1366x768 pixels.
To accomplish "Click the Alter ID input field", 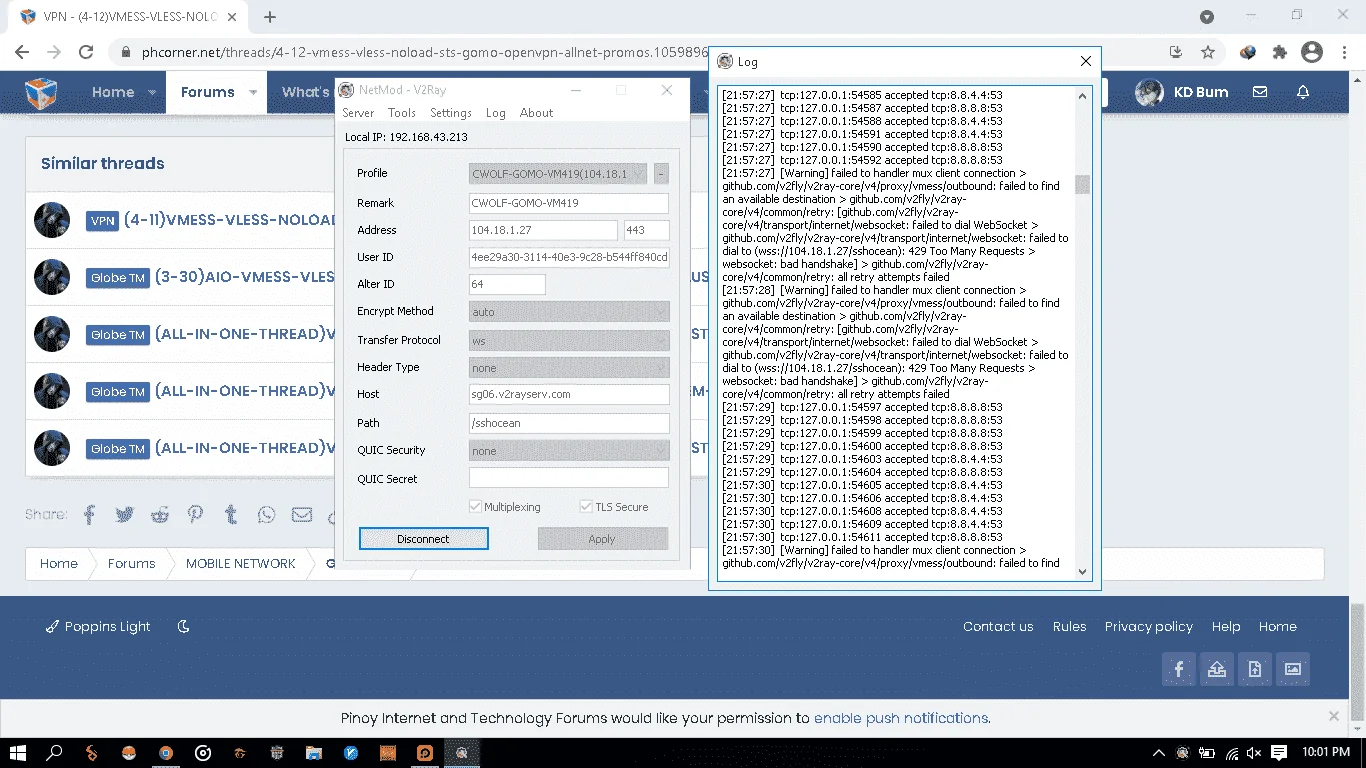I will click(507, 284).
